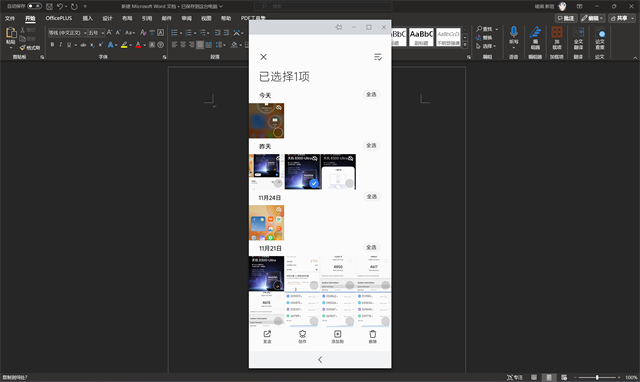Screen dimensions: 640x382
Task: Click Undo arrow in Word title bar
Action: 60,6
